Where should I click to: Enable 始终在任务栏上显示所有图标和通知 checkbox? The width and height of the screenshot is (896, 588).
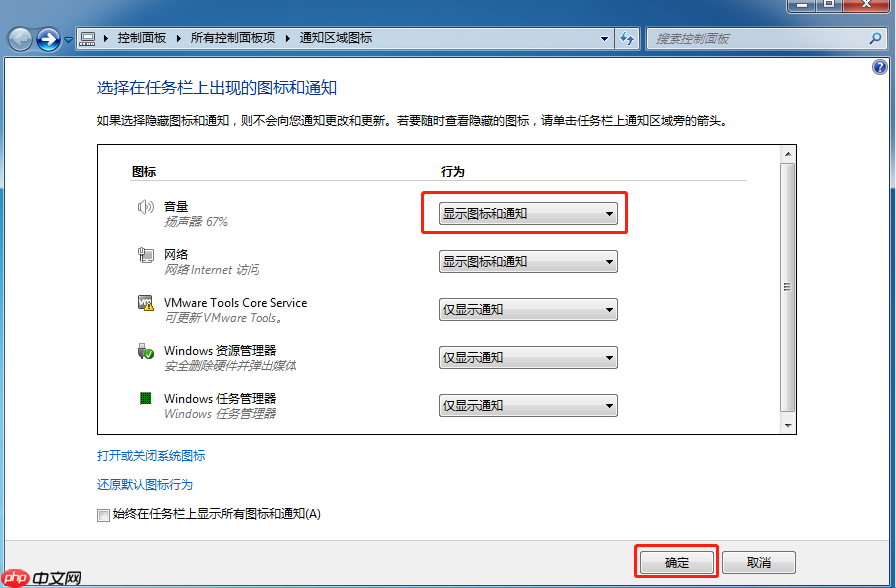coord(103,514)
